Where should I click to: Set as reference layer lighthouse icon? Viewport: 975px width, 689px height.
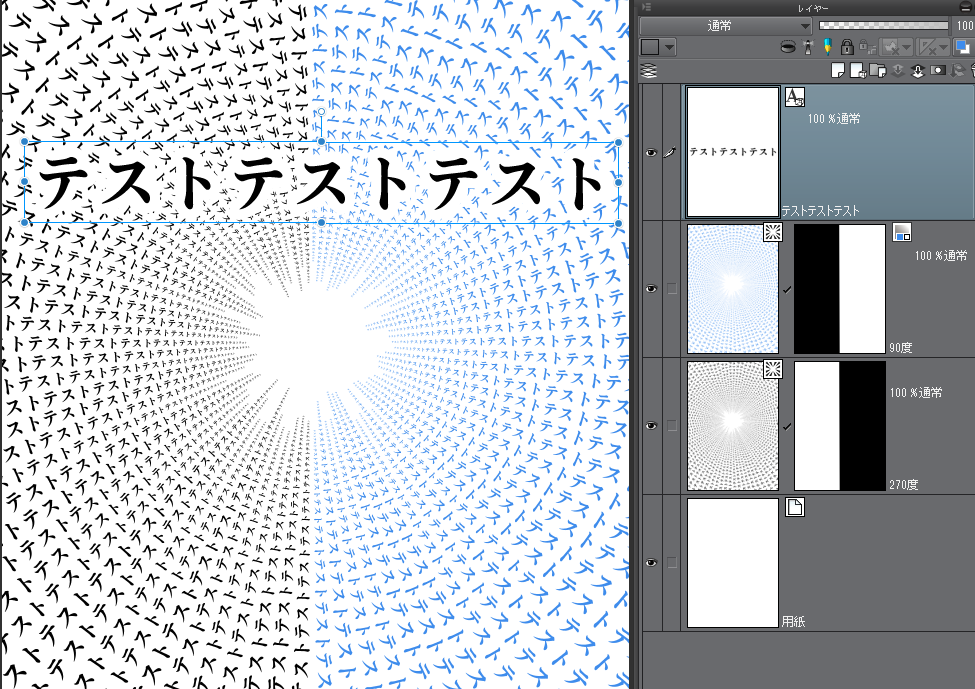click(x=808, y=47)
